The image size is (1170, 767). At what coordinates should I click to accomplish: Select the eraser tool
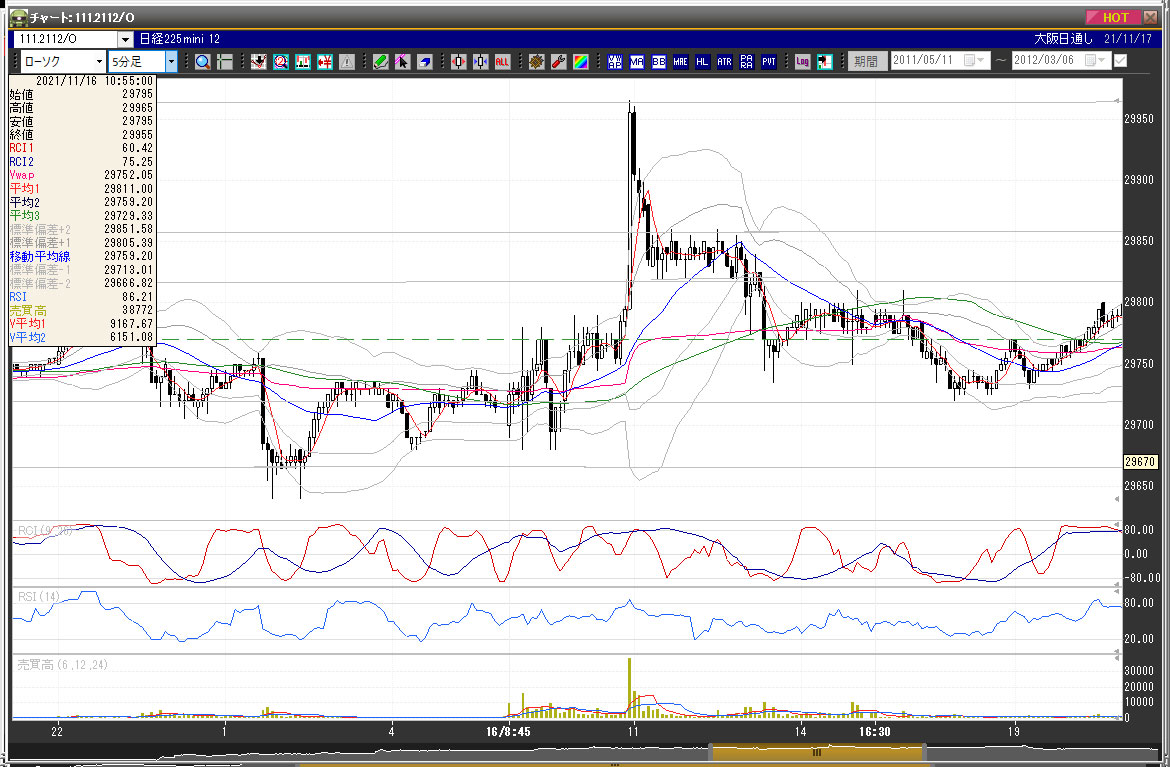point(425,62)
